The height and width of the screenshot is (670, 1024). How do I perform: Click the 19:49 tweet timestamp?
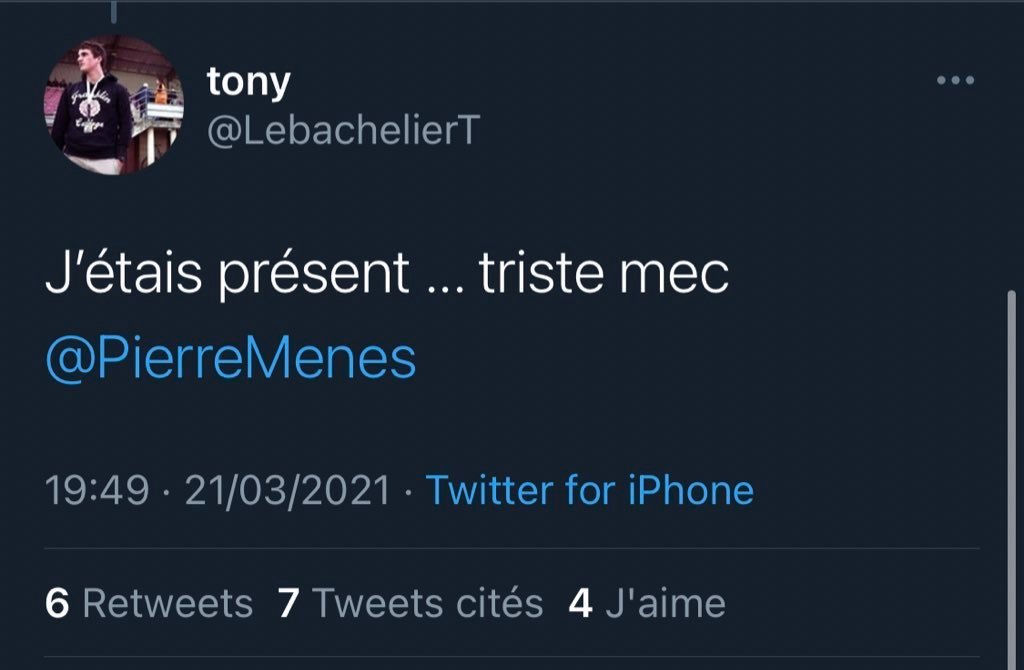97,491
